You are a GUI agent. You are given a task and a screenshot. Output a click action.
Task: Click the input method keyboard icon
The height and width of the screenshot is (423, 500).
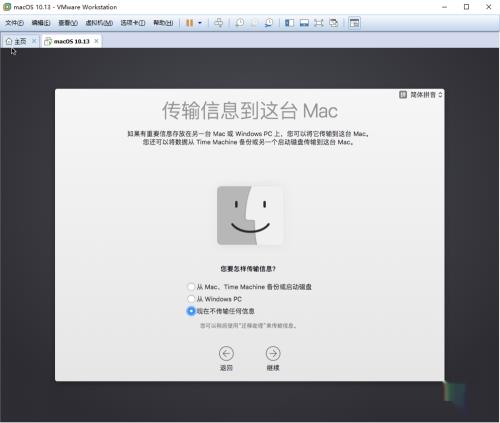tap(403, 95)
